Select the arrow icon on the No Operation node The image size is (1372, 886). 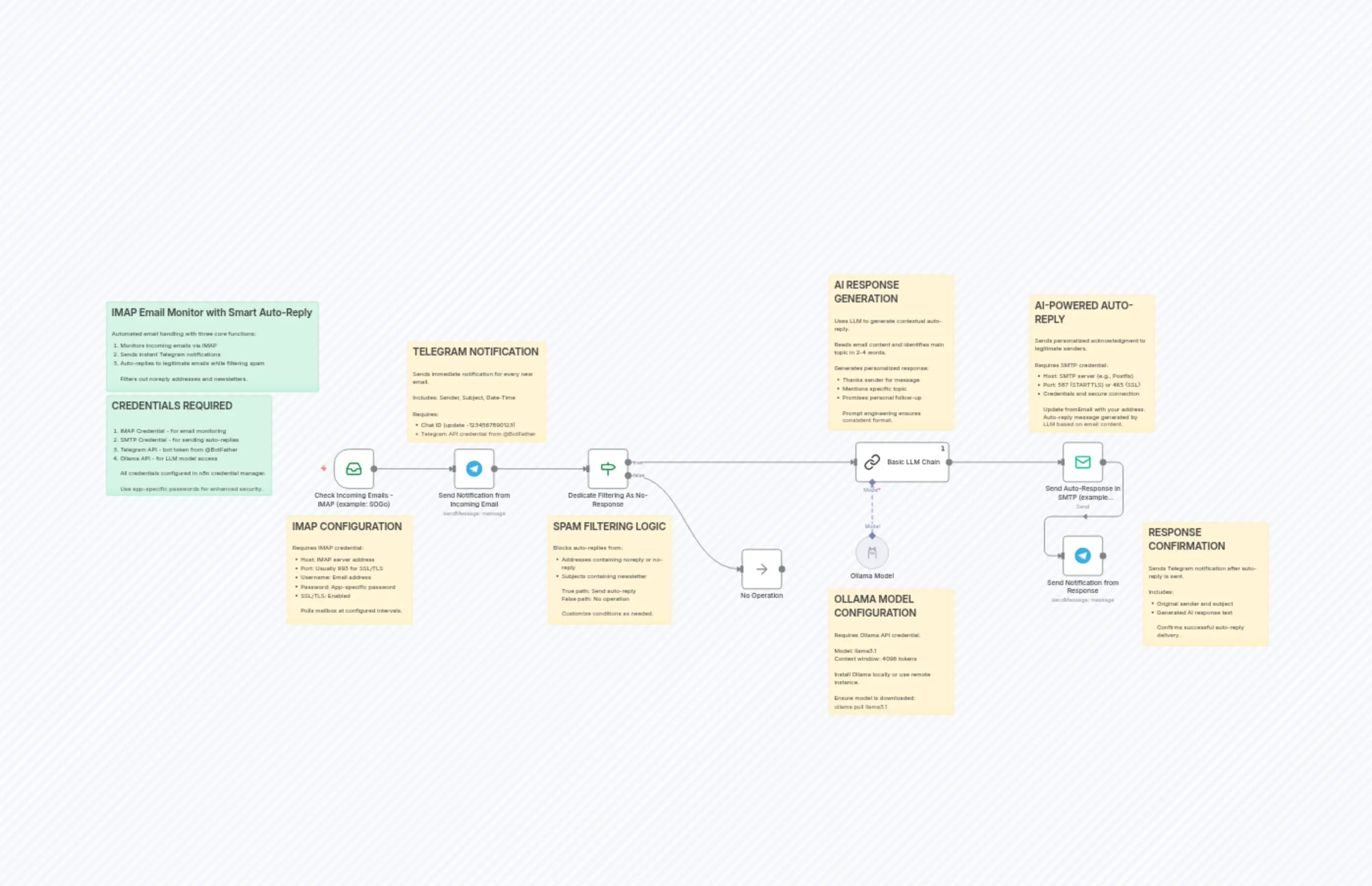(762, 569)
